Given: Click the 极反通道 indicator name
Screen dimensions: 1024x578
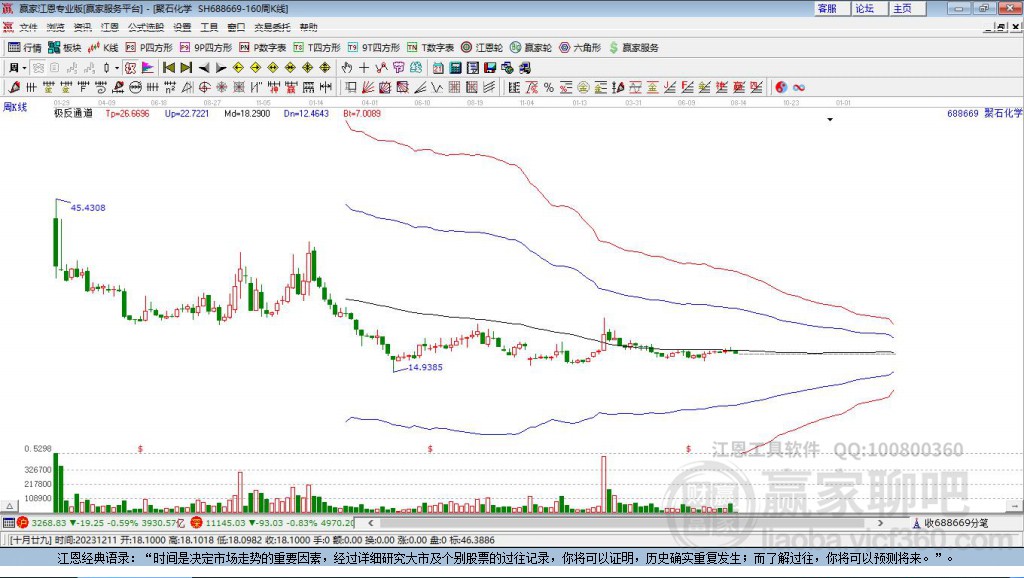Looking at the screenshot, I should point(73,113).
